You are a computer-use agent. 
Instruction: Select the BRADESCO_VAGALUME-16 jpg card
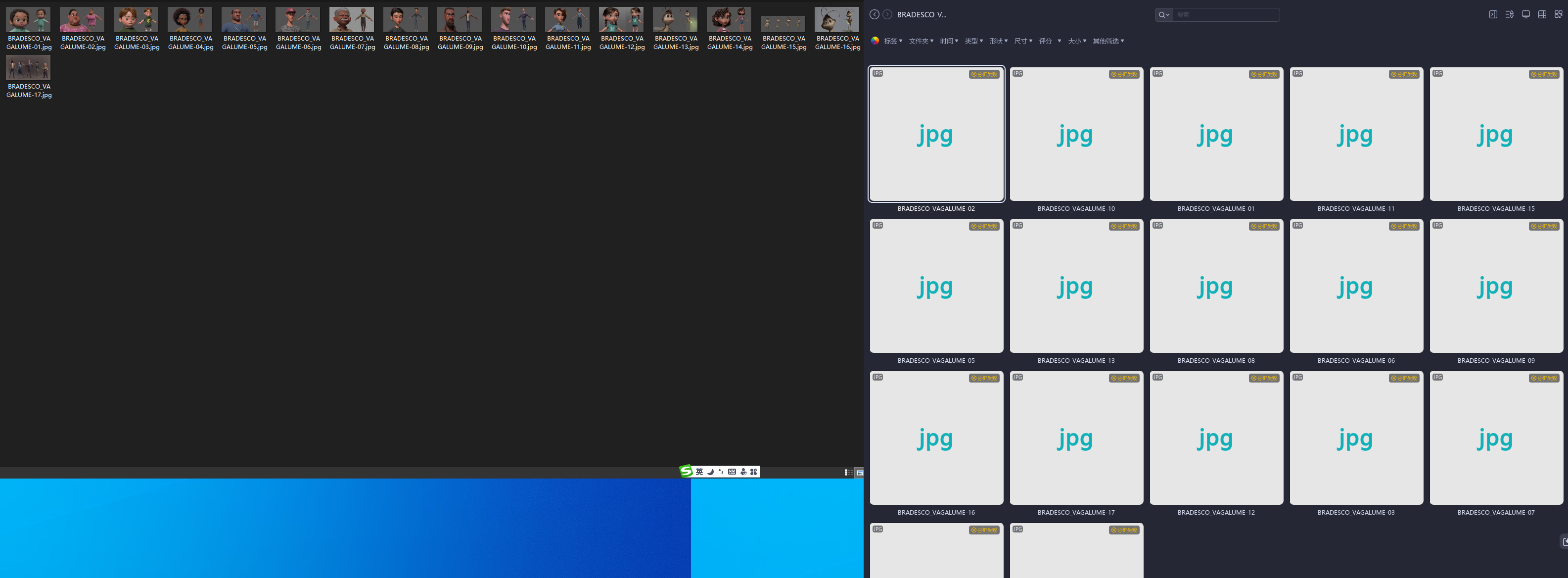(936, 437)
